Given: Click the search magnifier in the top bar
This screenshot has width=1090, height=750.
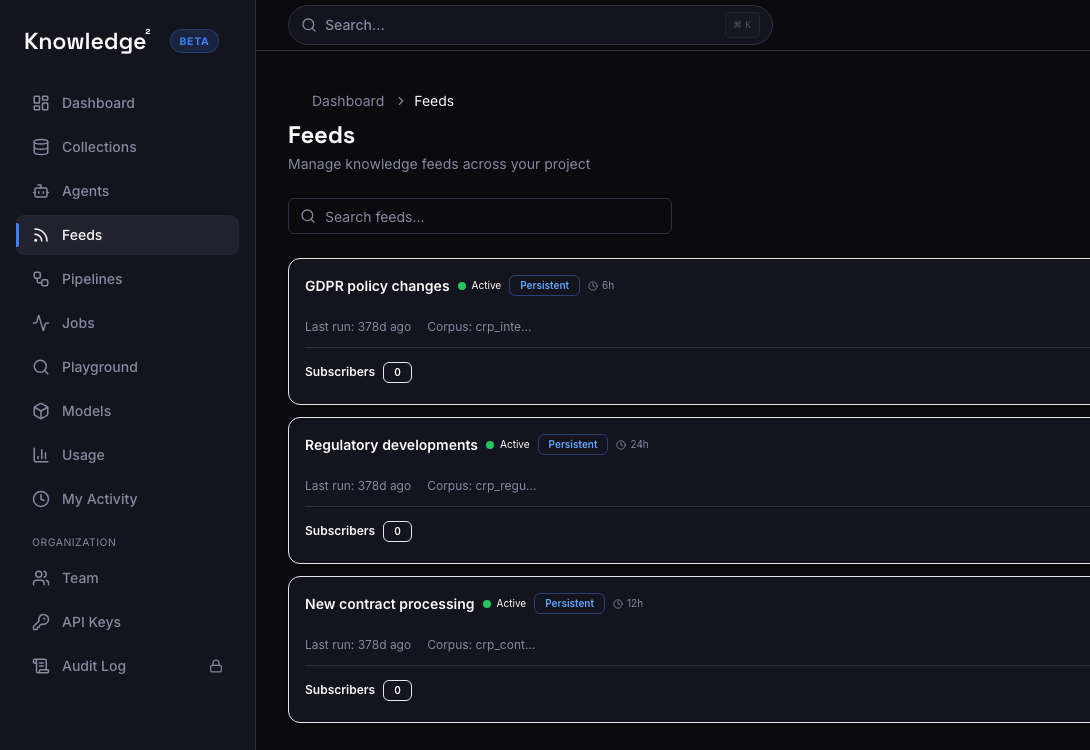Looking at the screenshot, I should (309, 25).
